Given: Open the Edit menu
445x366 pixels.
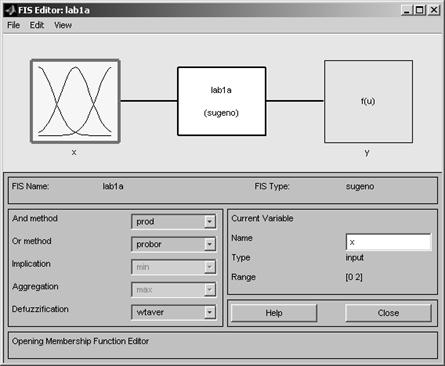Looking at the screenshot, I should click(37, 25).
